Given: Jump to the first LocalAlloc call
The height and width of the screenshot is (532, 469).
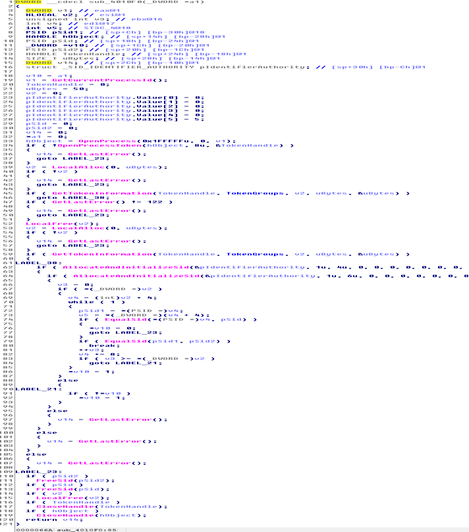Looking at the screenshot, I should [x=110, y=167].
